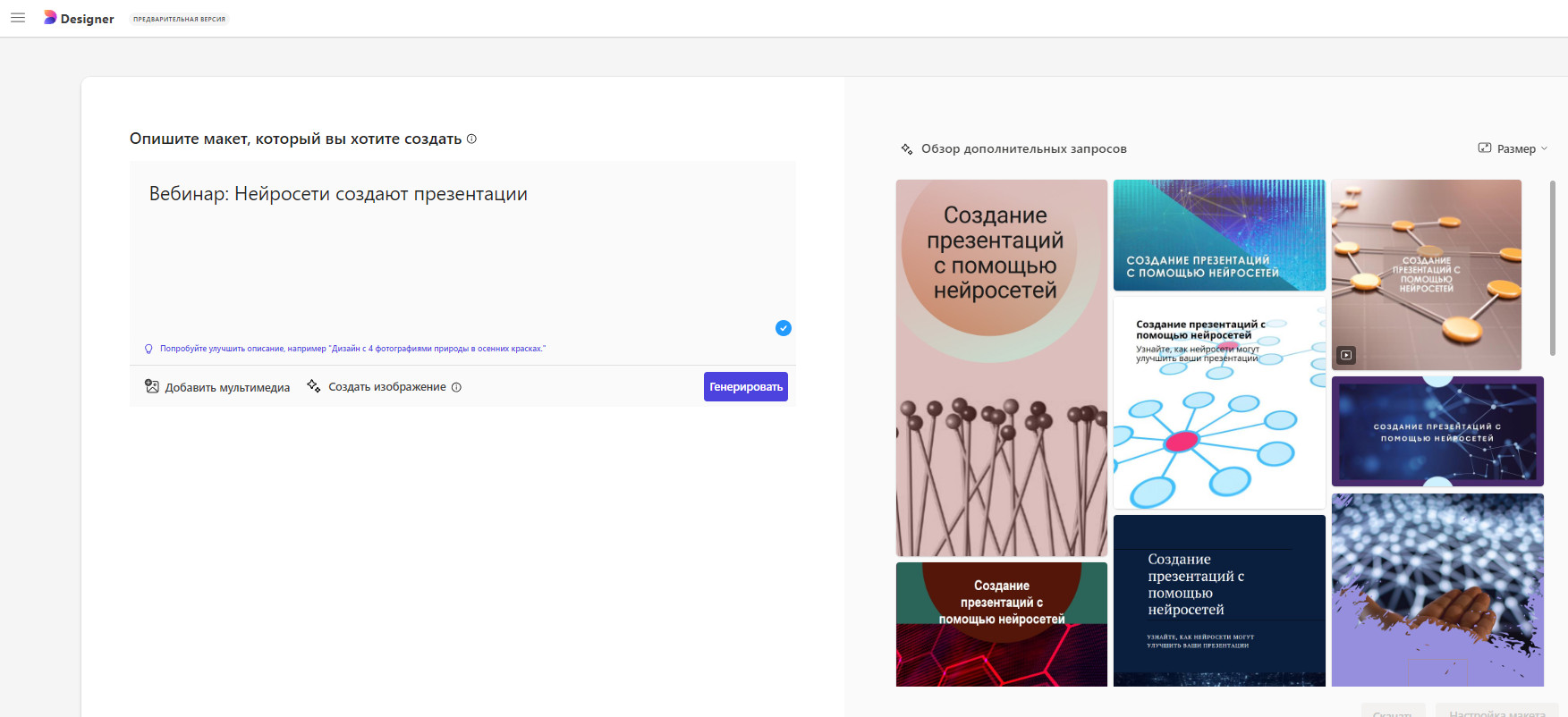Click the Попробуйте улучшить описание tip text
The width and height of the screenshot is (1568, 717).
[x=352, y=349]
